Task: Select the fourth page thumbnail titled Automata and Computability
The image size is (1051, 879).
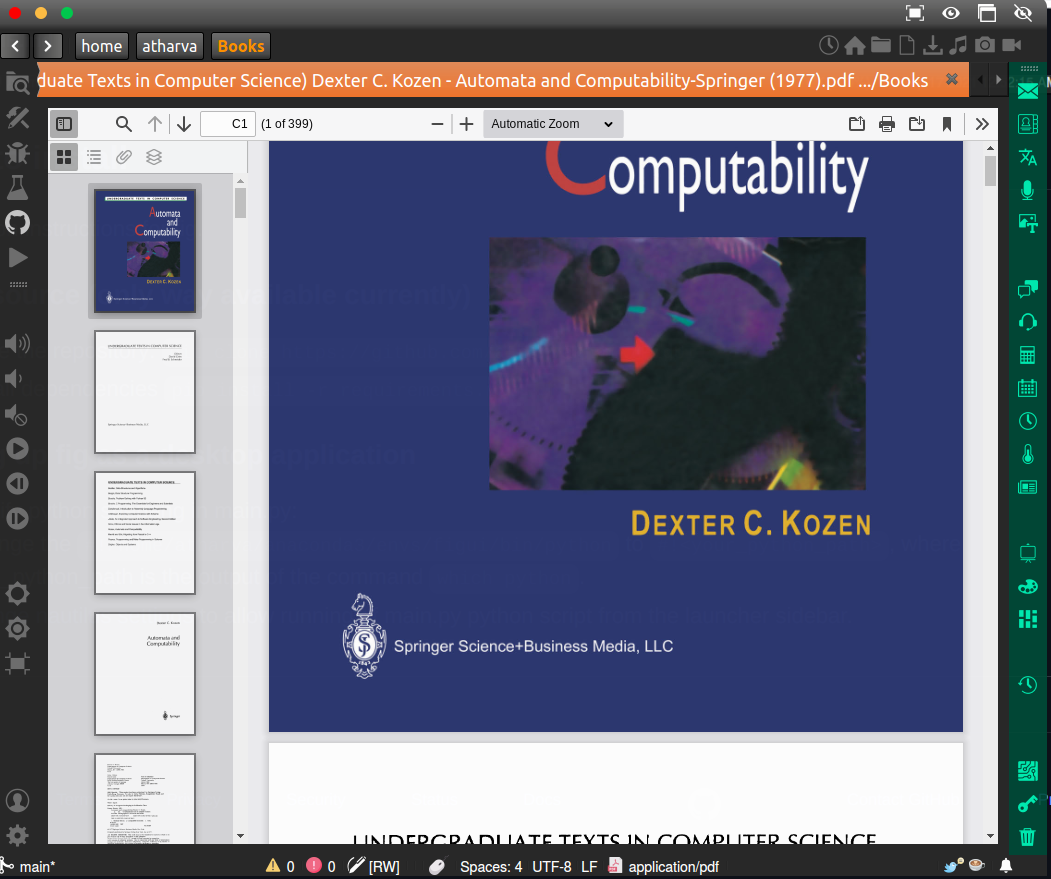Action: click(x=145, y=674)
